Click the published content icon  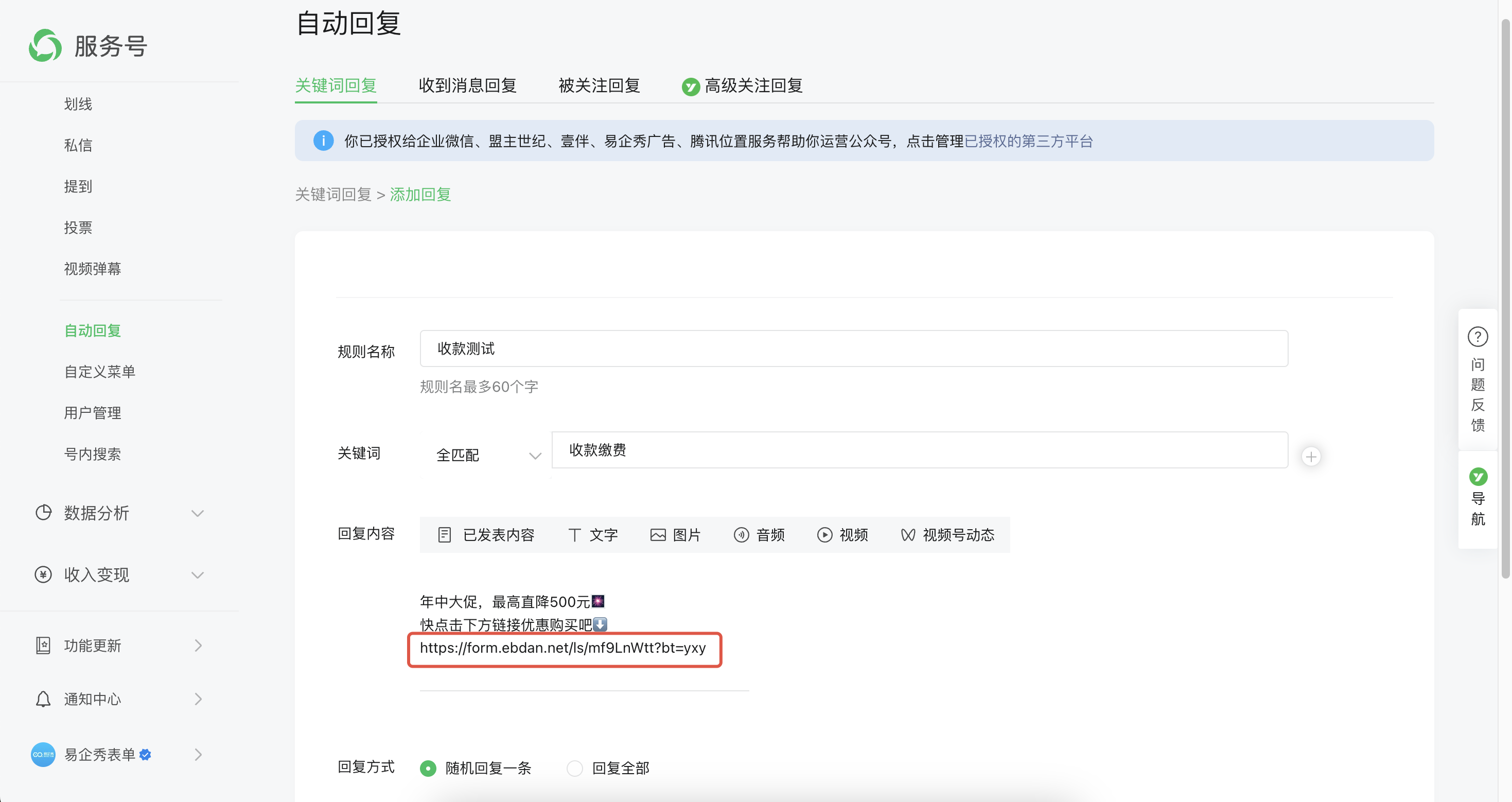(x=444, y=534)
